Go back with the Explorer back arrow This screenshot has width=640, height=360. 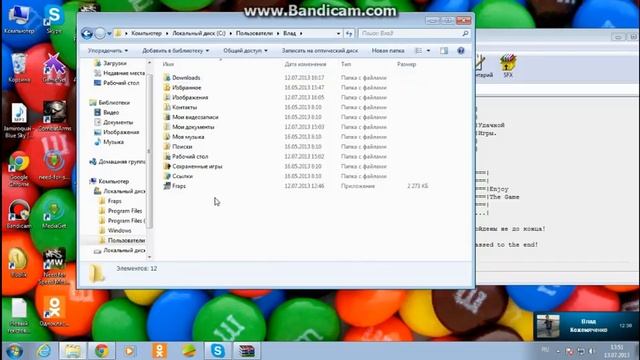pyautogui.click(x=87, y=33)
